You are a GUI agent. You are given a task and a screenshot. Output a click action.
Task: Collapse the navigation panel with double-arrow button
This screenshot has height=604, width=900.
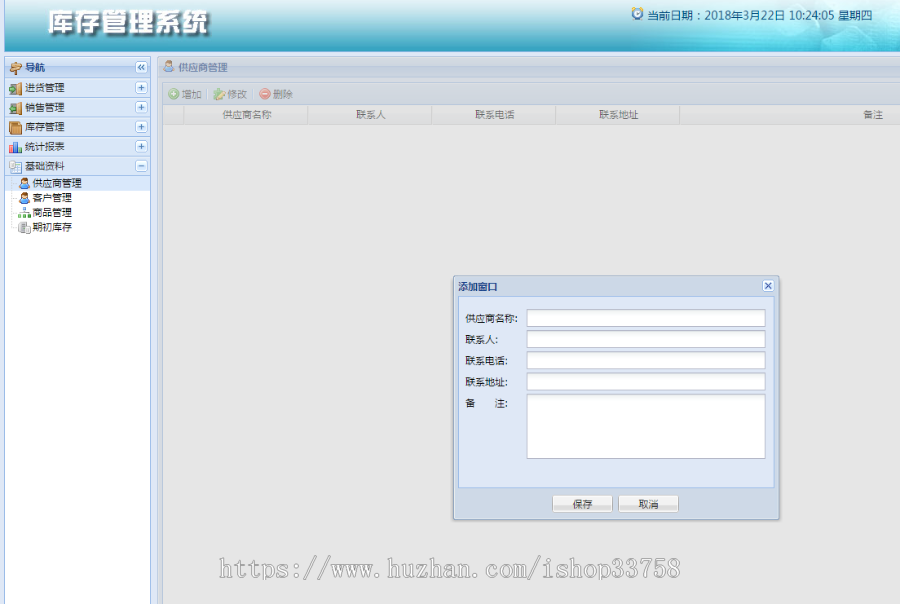point(140,68)
